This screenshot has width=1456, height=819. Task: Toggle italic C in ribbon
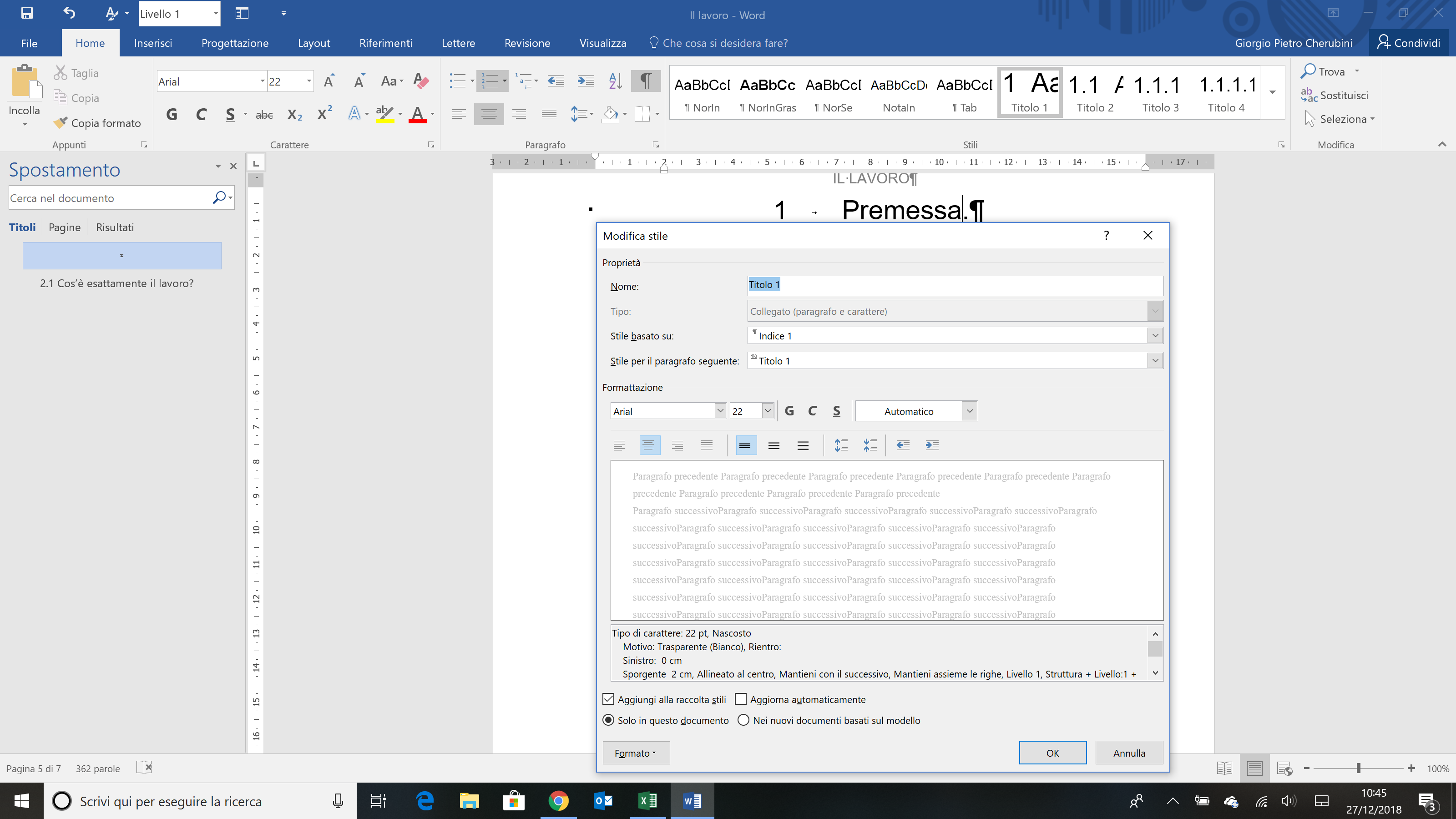pos(201,115)
